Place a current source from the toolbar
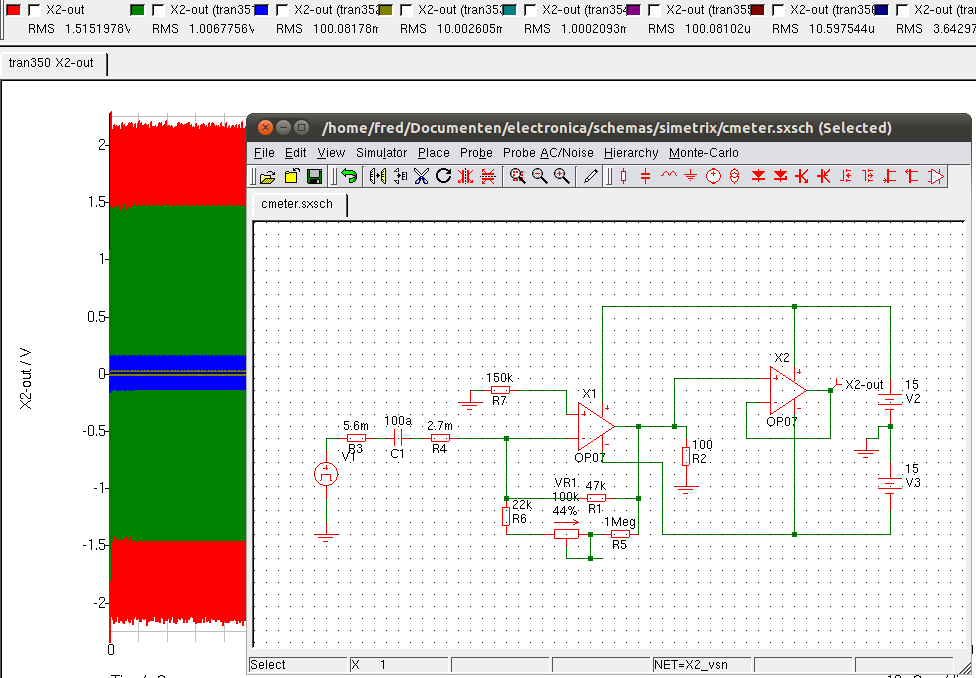976x678 pixels. (734, 177)
